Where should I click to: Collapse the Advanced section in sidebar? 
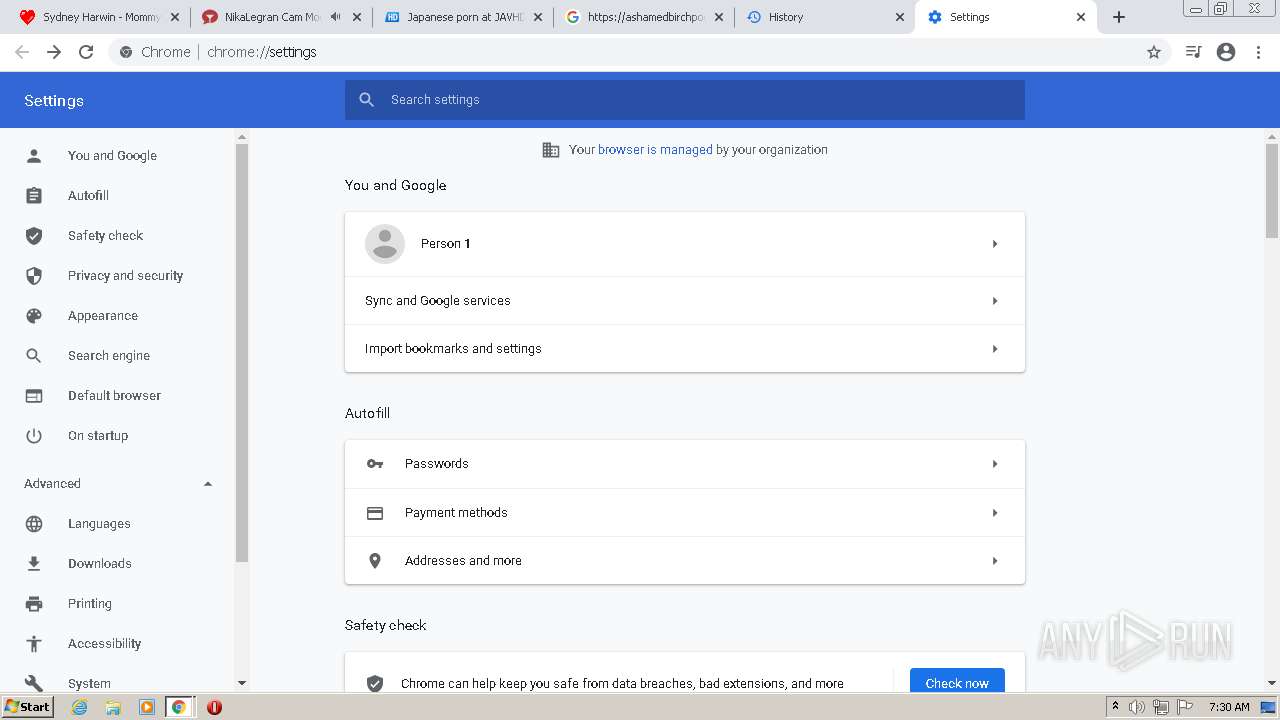[x=208, y=484]
